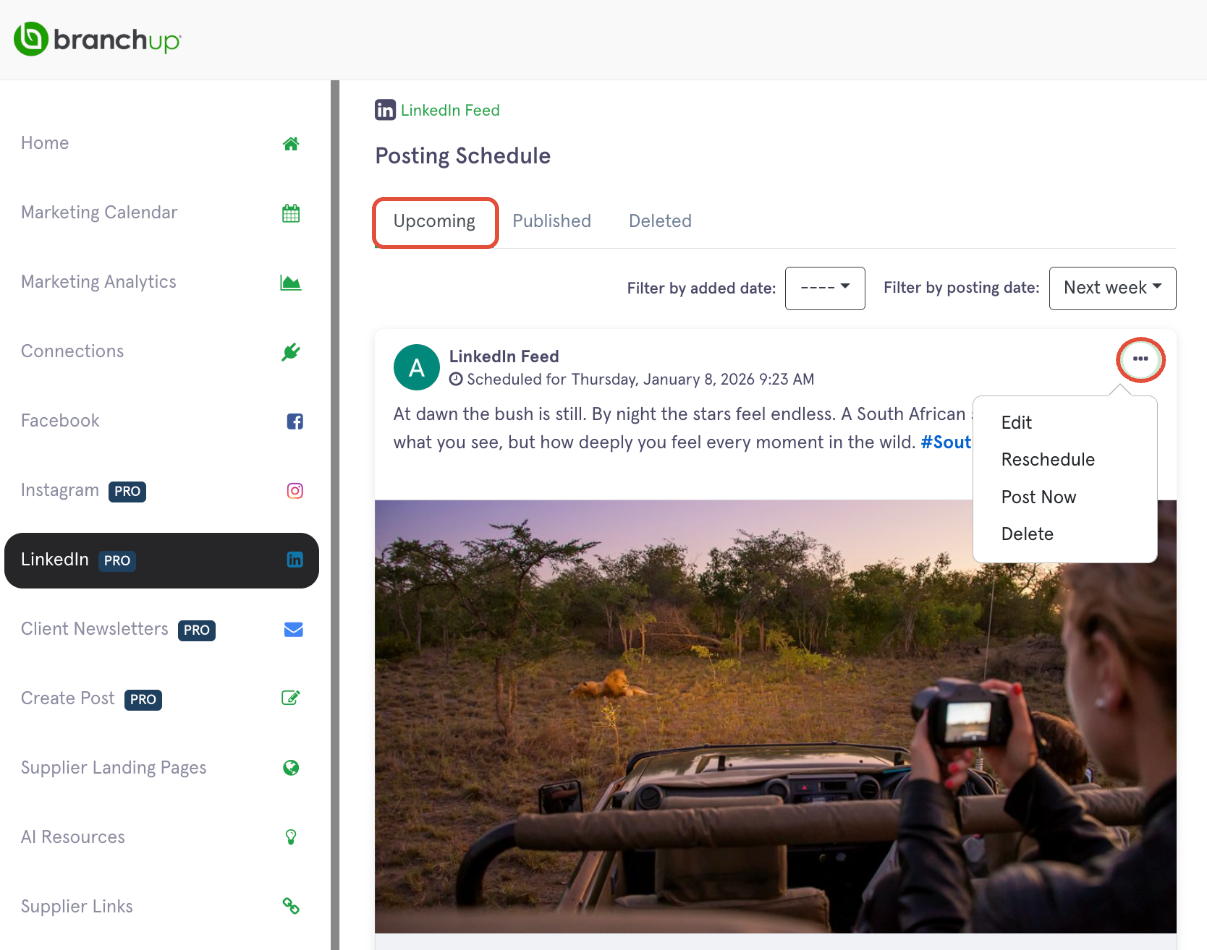Open the Filter by posting date dropdown
This screenshot has height=950, width=1207.
tap(1112, 288)
